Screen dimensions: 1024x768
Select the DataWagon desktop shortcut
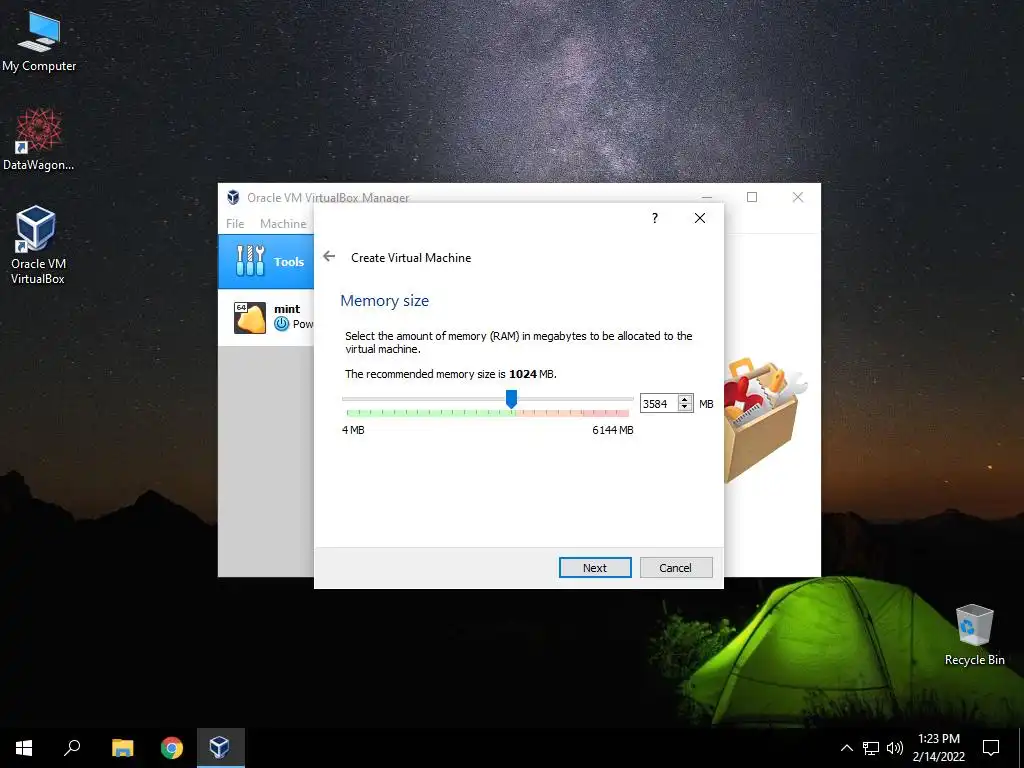pyautogui.click(x=39, y=139)
